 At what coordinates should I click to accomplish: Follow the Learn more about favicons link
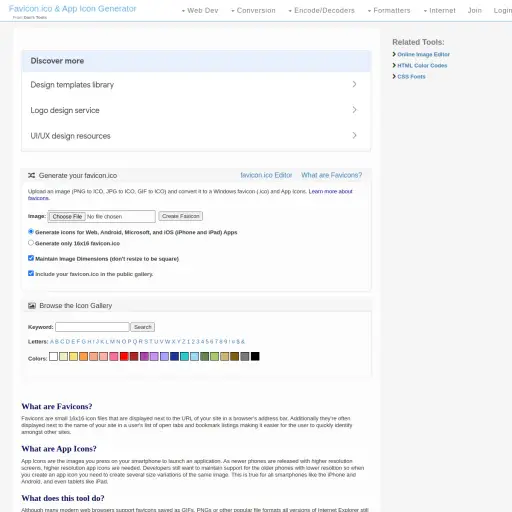[x=330, y=191]
